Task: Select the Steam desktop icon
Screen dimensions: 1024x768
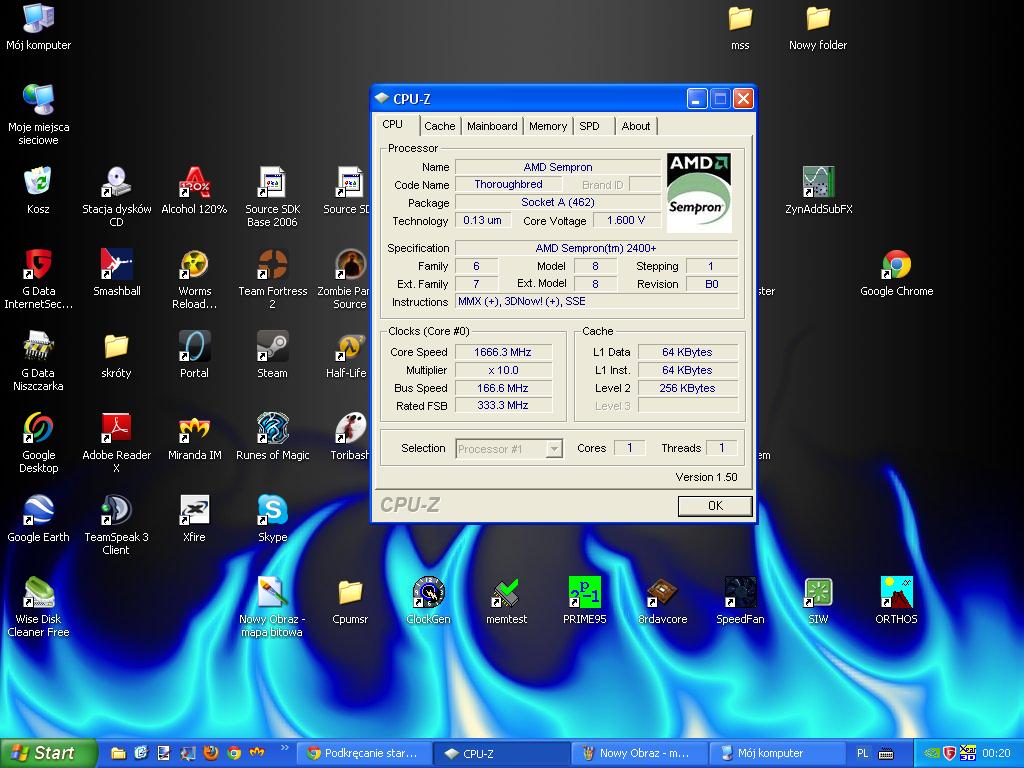Action: [272, 348]
